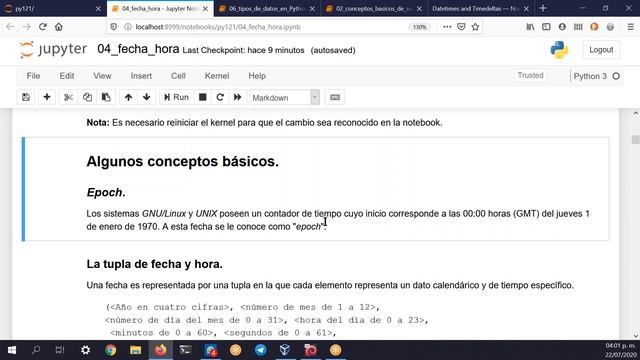Bookmark this page with the star
The image size is (640, 360).
475,27
